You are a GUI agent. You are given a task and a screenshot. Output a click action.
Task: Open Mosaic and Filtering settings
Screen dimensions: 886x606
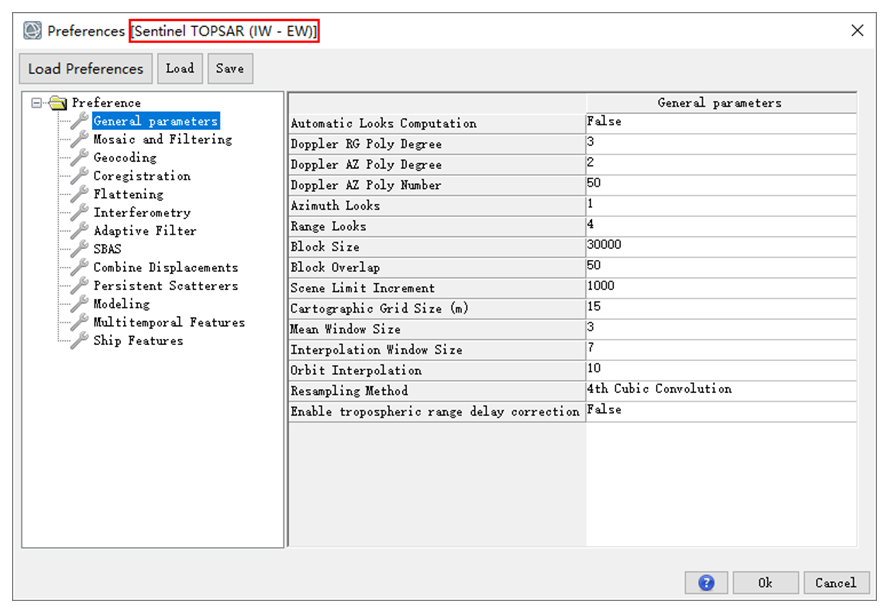pyautogui.click(x=163, y=139)
